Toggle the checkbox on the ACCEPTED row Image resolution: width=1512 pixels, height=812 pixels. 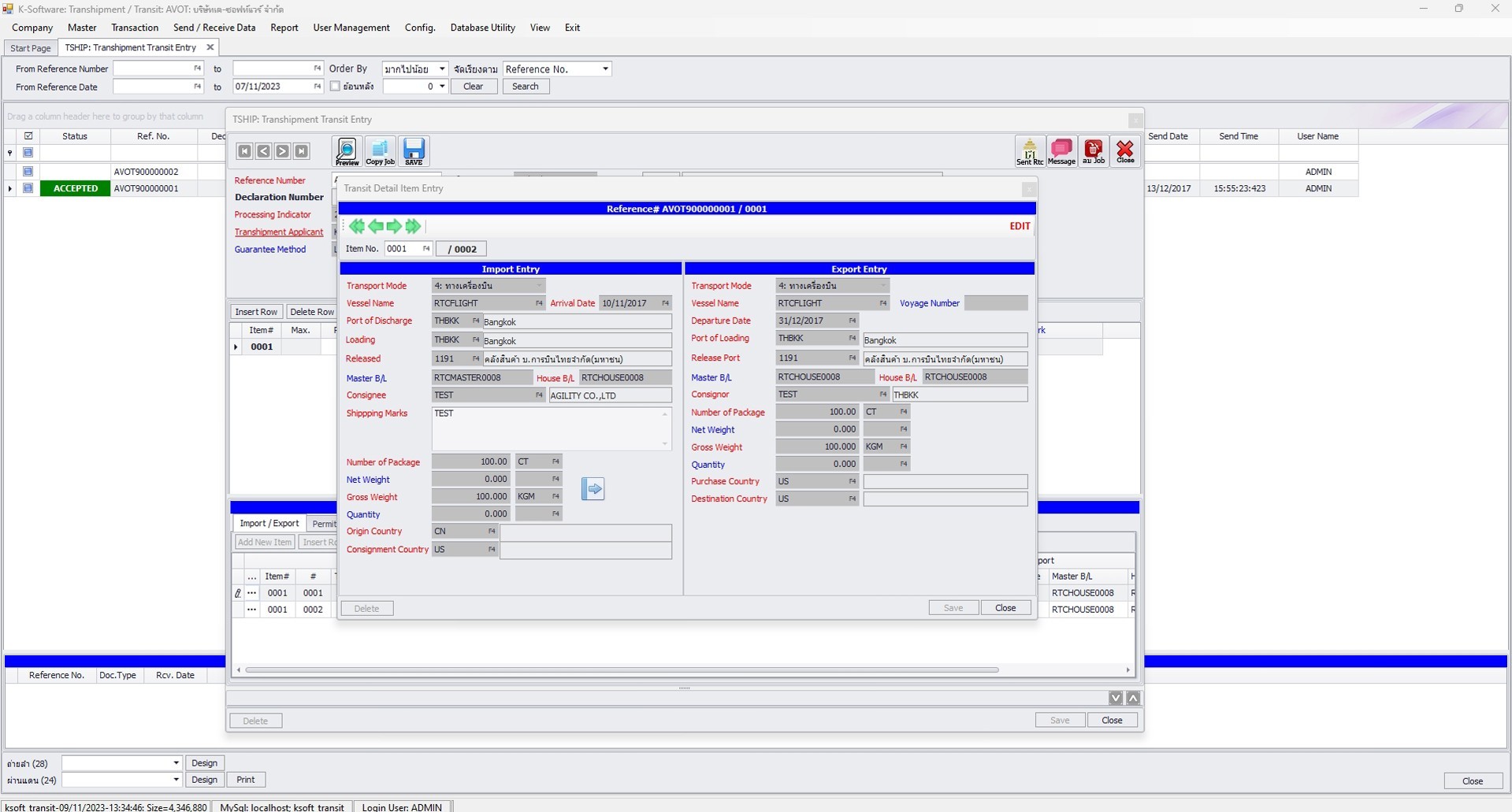pyautogui.click(x=28, y=188)
